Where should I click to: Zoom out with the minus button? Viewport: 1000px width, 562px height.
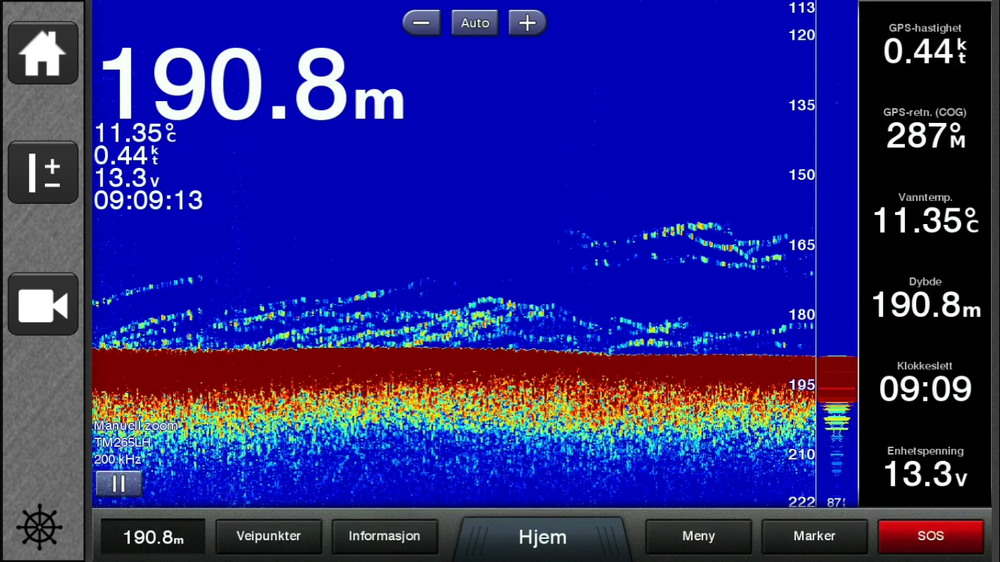tap(422, 23)
